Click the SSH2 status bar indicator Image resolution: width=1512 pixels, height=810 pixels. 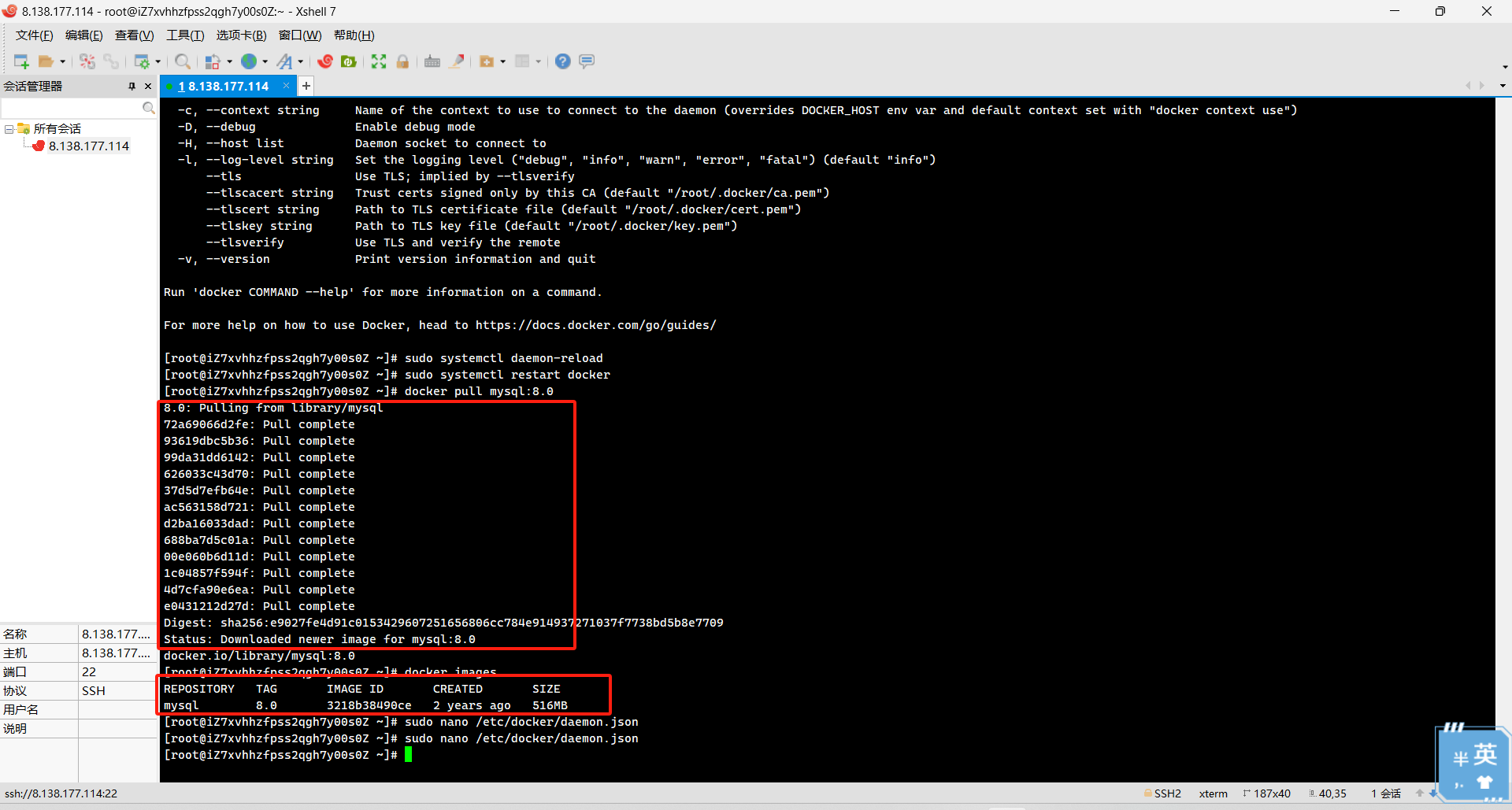1162,793
